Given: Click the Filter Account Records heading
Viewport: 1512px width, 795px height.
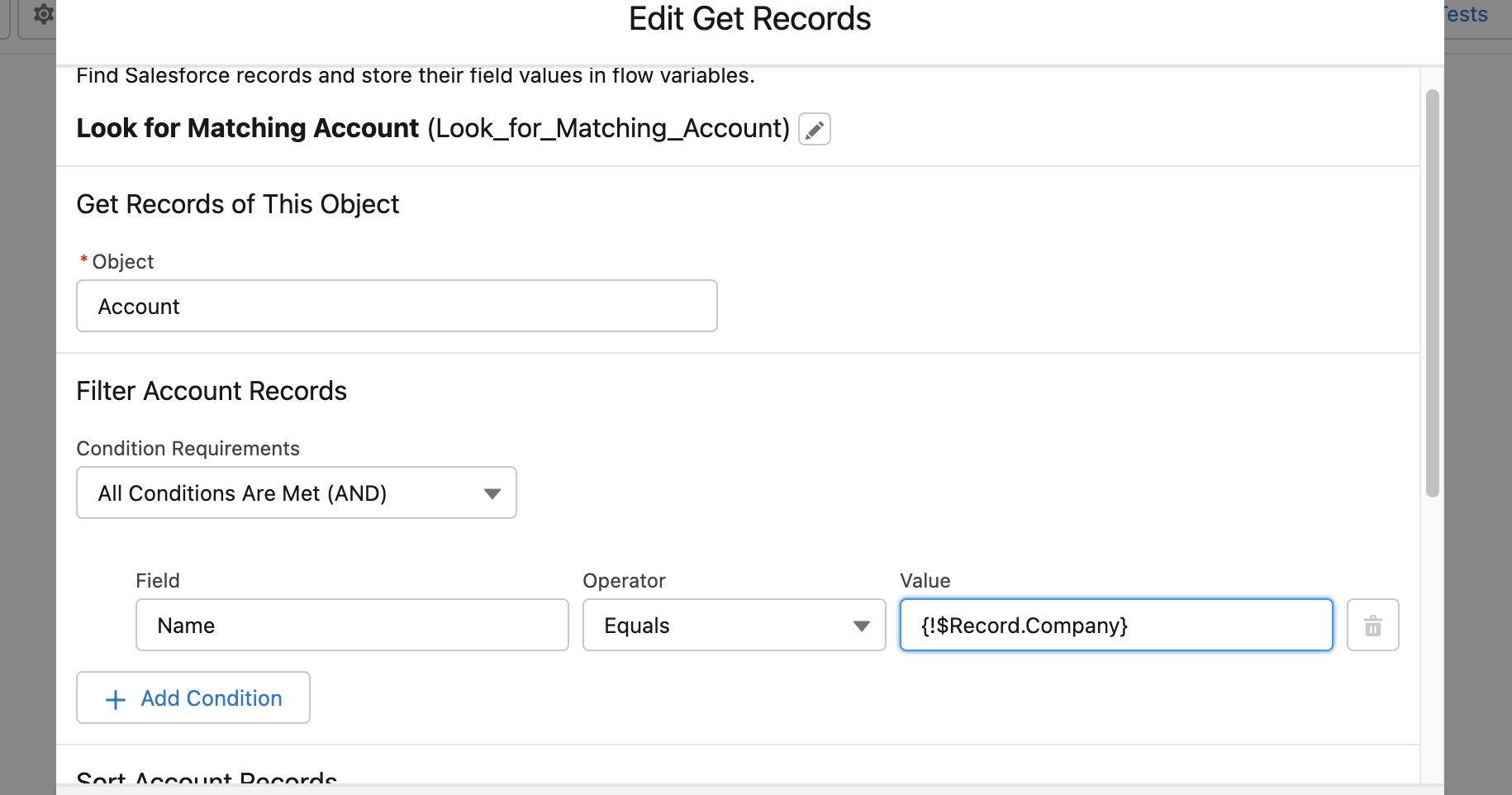Looking at the screenshot, I should coord(212,390).
